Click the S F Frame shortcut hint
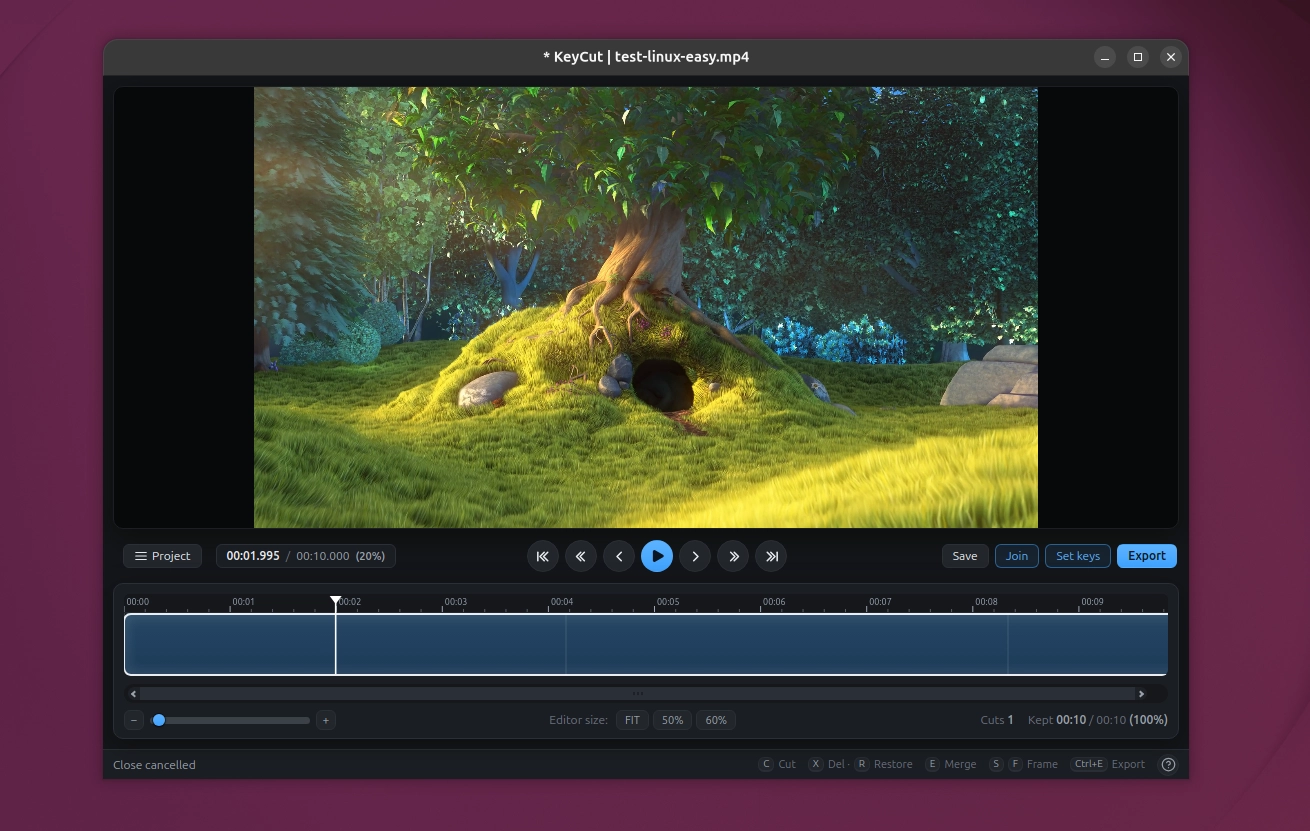 [1023, 764]
